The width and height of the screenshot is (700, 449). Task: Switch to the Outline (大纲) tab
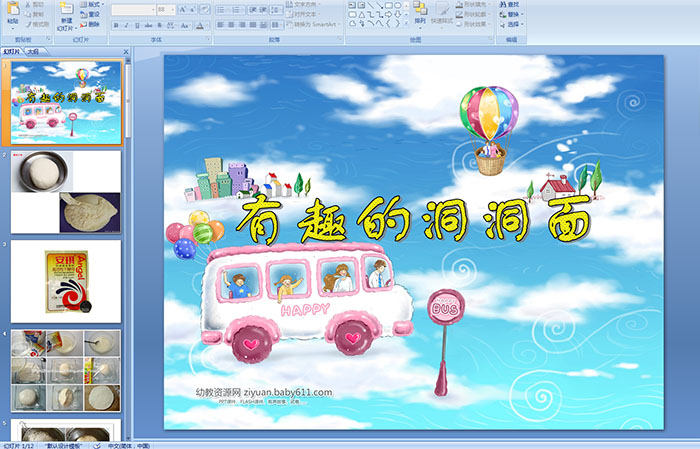[32, 50]
